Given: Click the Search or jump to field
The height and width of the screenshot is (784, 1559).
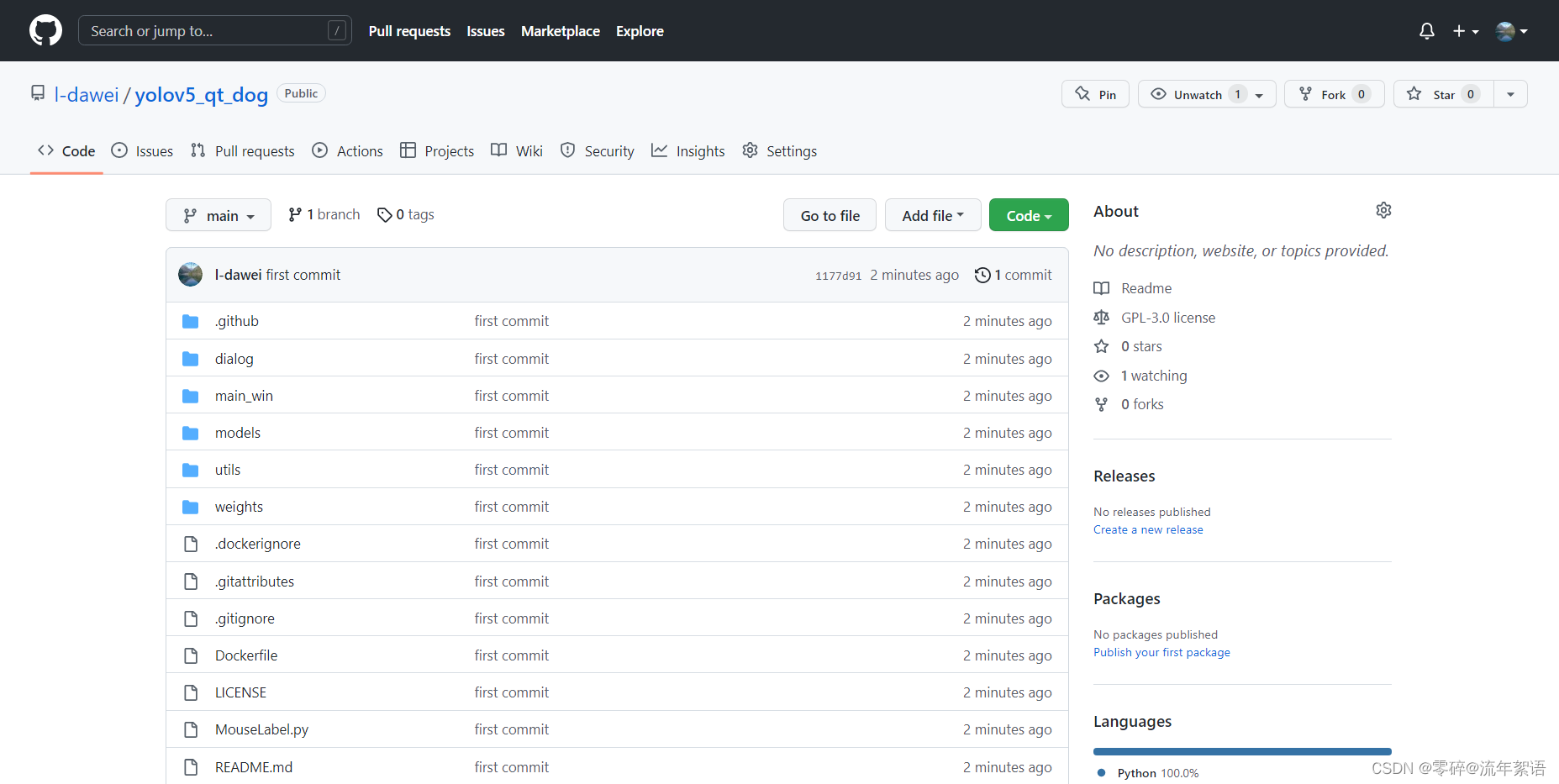Looking at the screenshot, I should 214,31.
